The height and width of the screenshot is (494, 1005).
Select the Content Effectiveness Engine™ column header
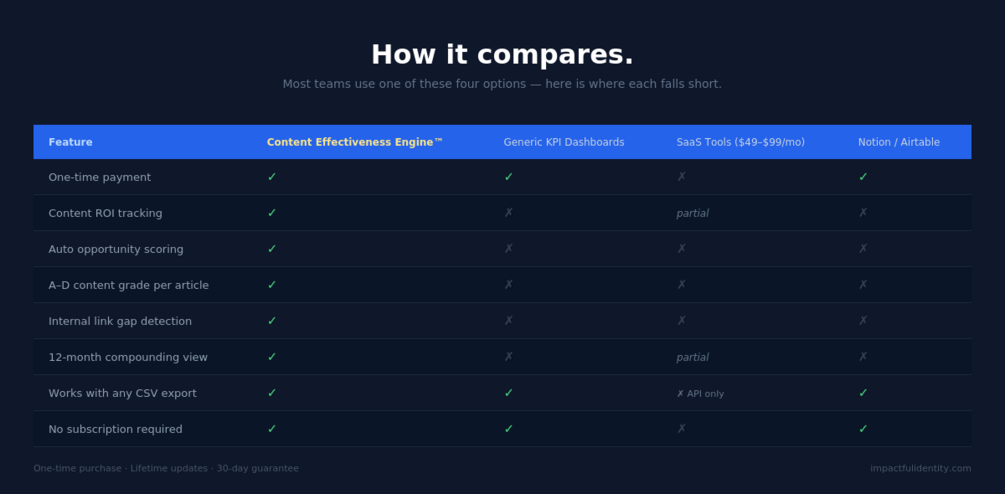354,142
